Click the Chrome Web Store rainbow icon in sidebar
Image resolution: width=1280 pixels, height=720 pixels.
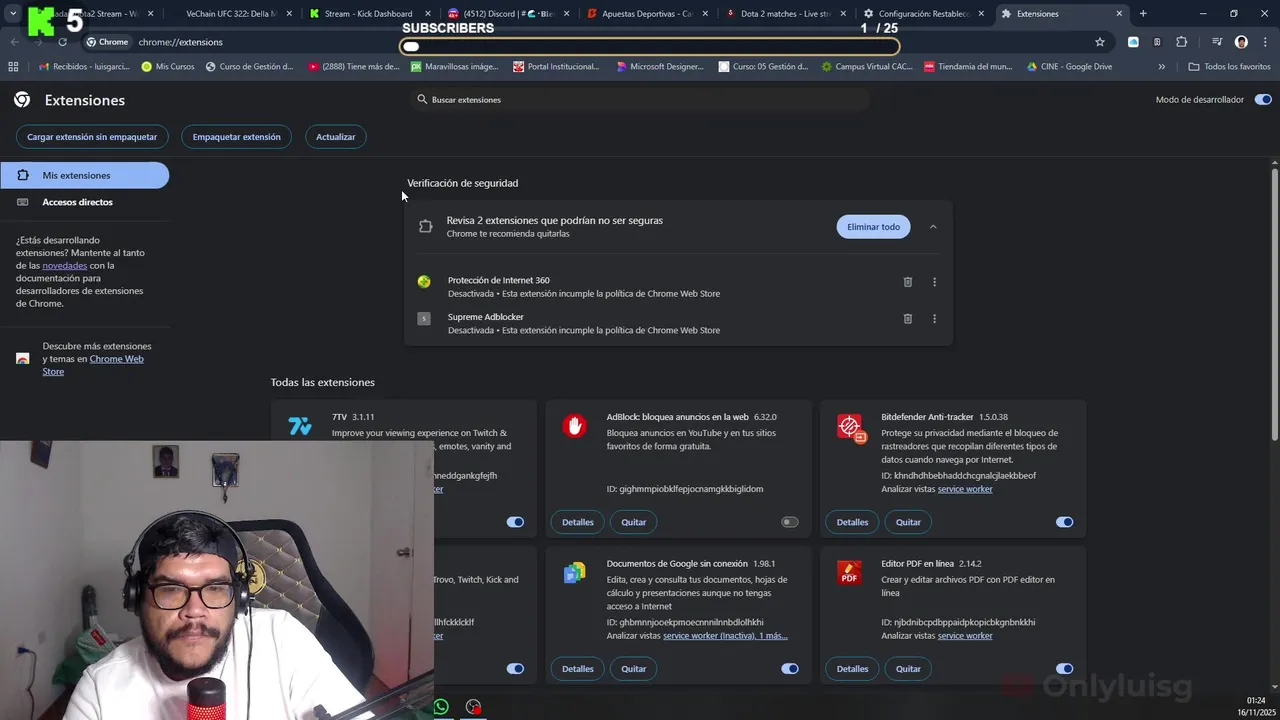point(23,358)
